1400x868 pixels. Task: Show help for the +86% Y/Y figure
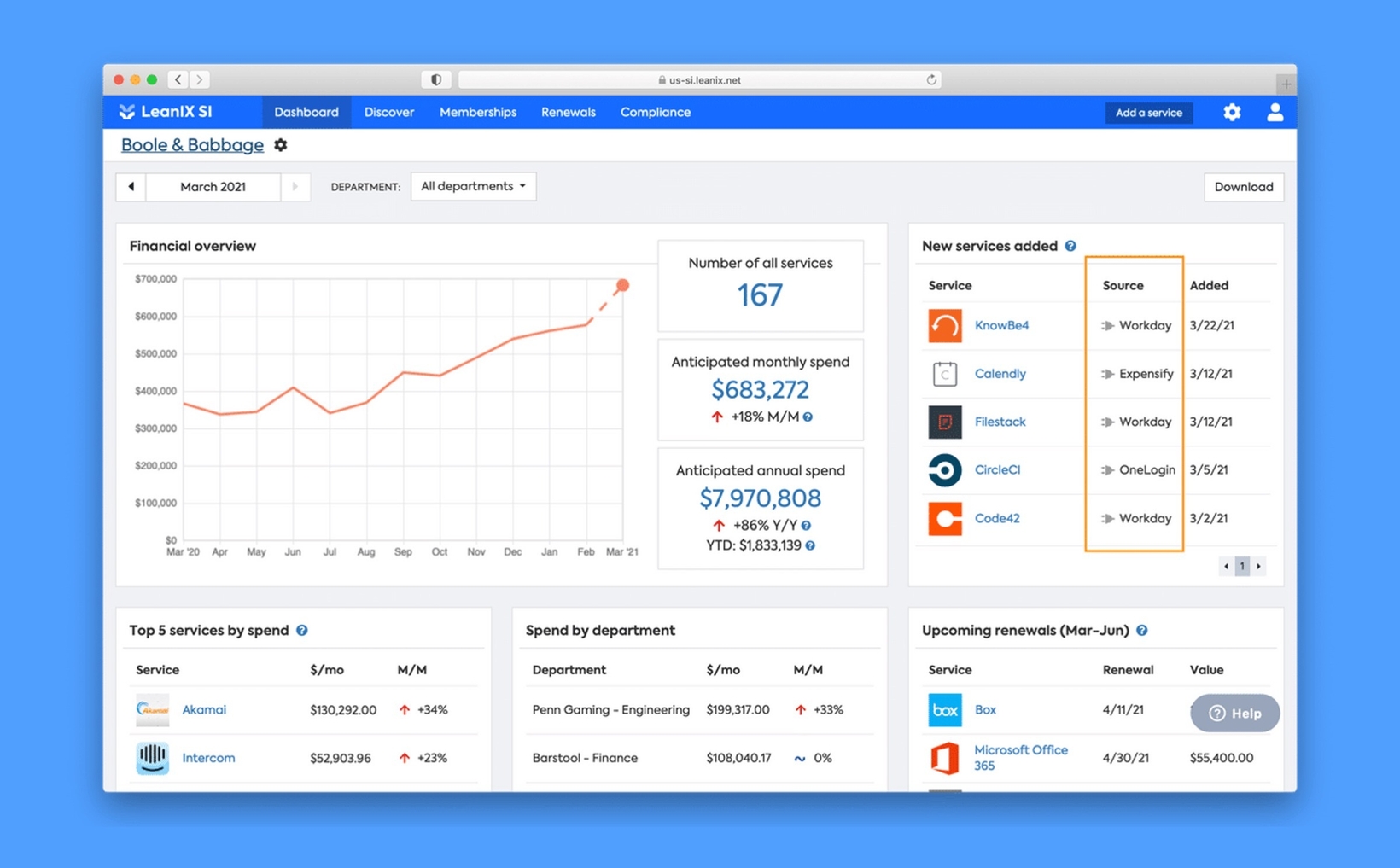(806, 526)
